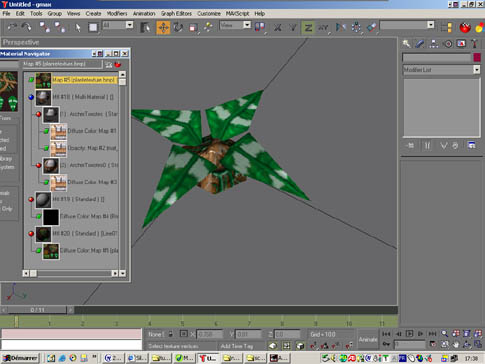Open the Tools menu
485x364 pixels.
pos(36,14)
